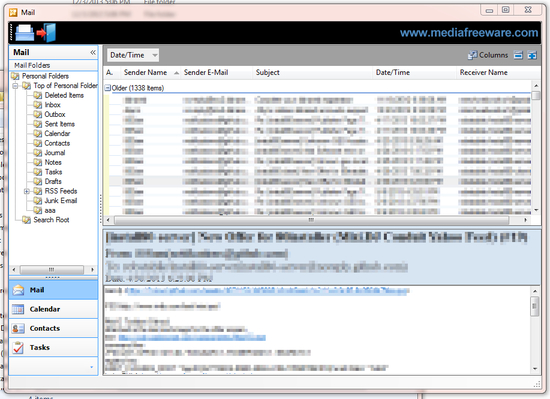Select the Tasks folder in the tree

tap(53, 172)
